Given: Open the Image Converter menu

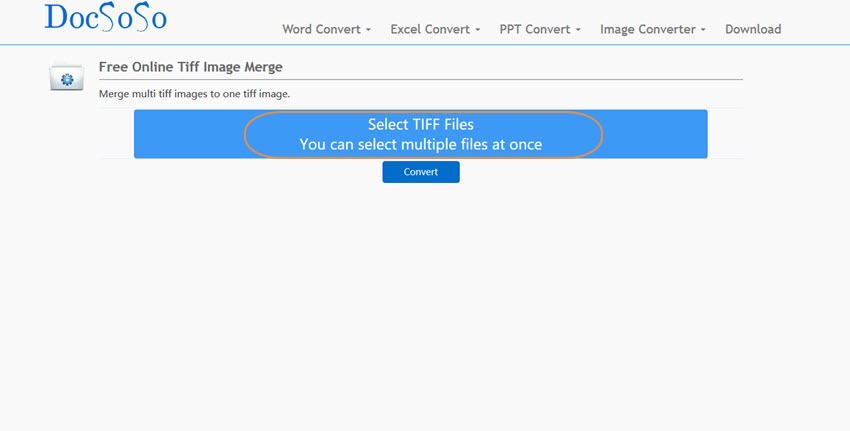Looking at the screenshot, I should click(x=648, y=29).
